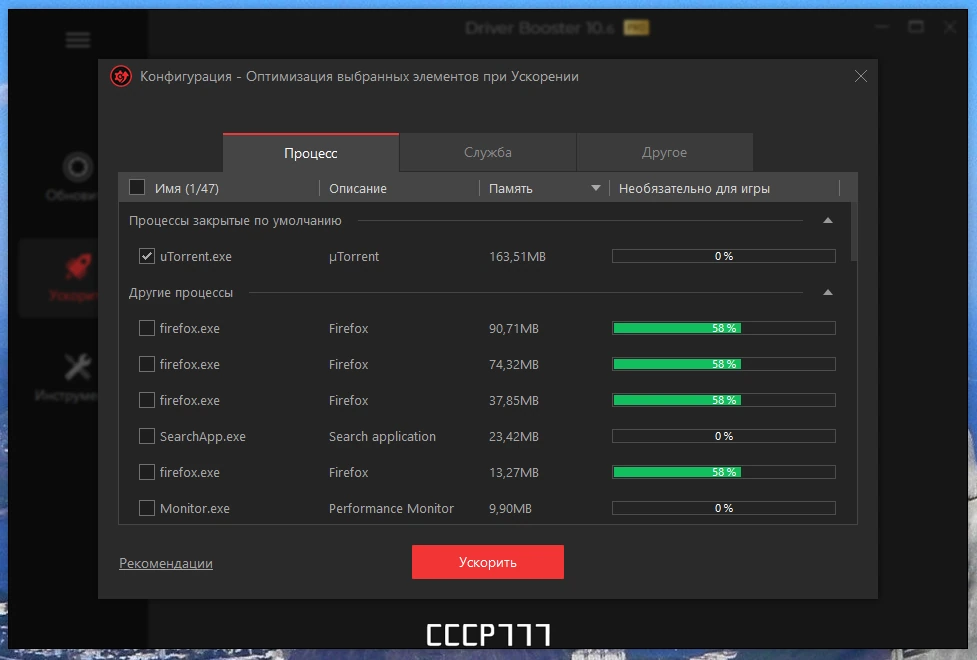The width and height of the screenshot is (977, 660).
Task: Select the 163,51MB memory value
Action: tap(517, 256)
